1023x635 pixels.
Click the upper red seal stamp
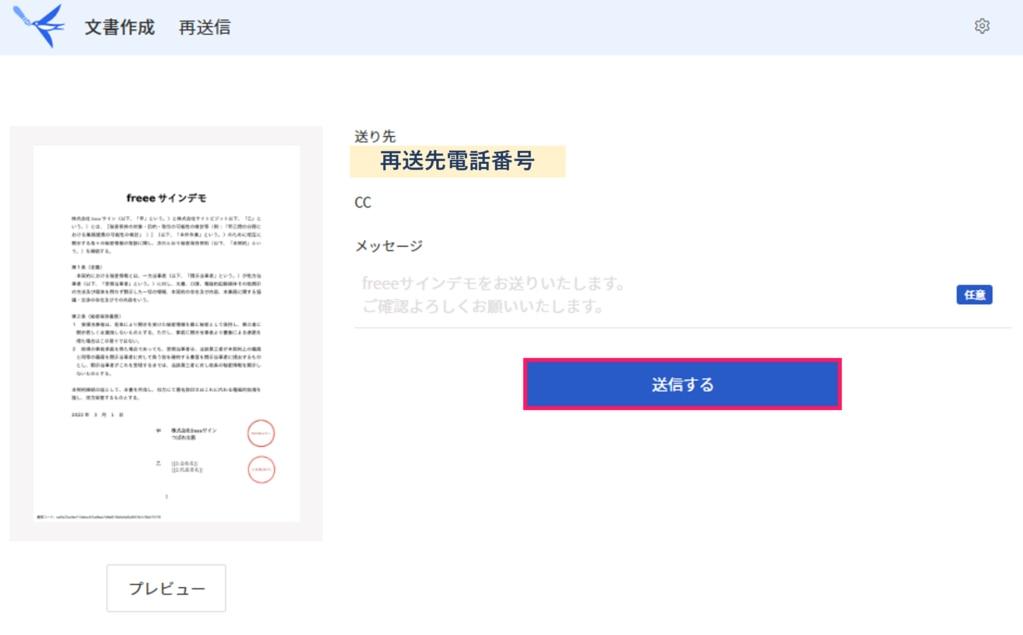(x=261, y=433)
